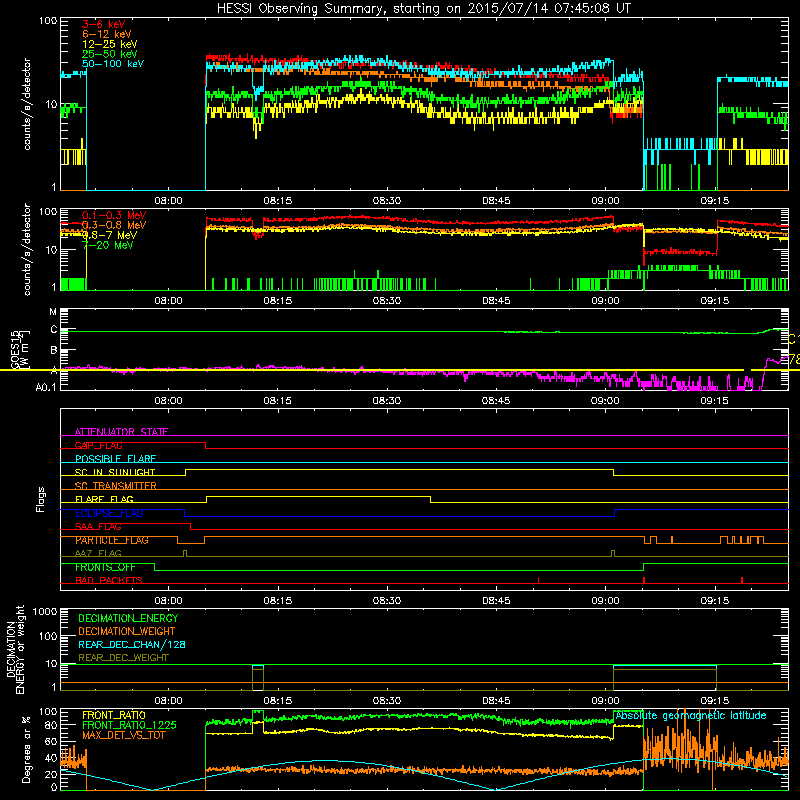The width and height of the screenshot is (800, 800).
Task: Click the SAA_FLAG label
Action: click(98, 527)
